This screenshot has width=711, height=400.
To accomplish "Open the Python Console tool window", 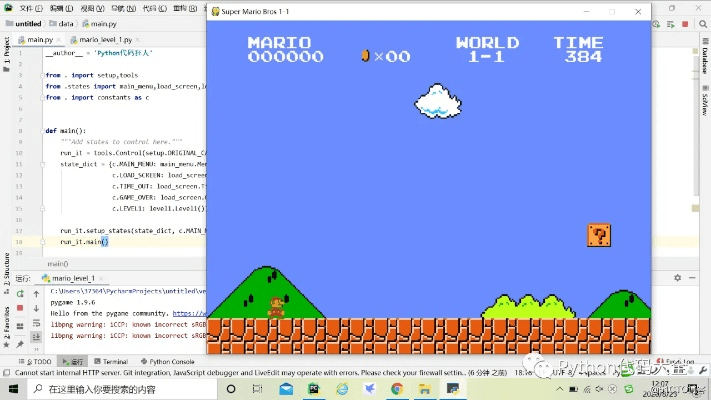I will [171, 361].
